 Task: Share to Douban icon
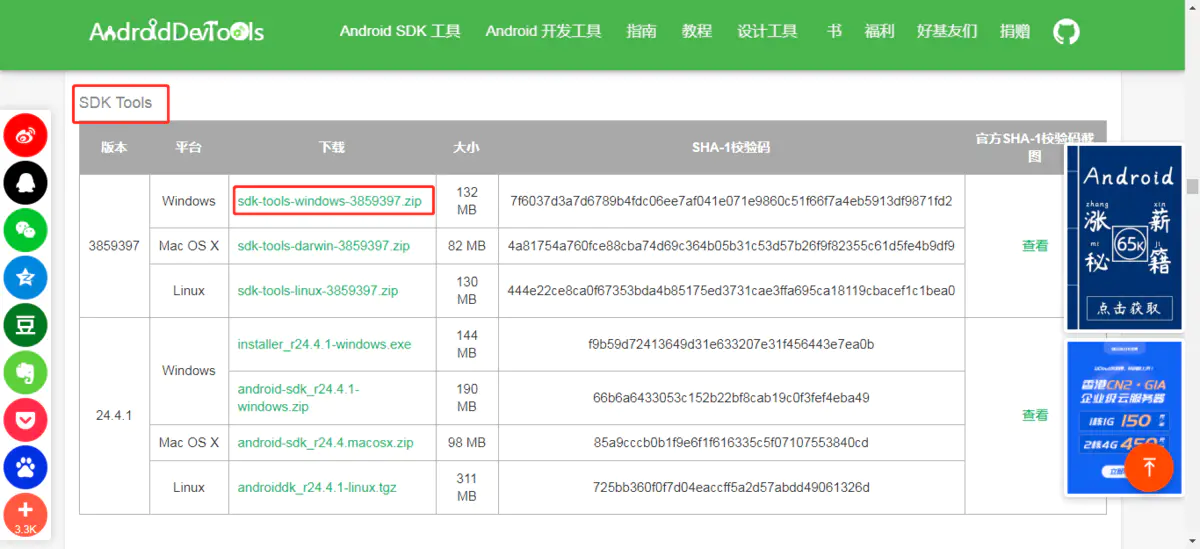26,325
